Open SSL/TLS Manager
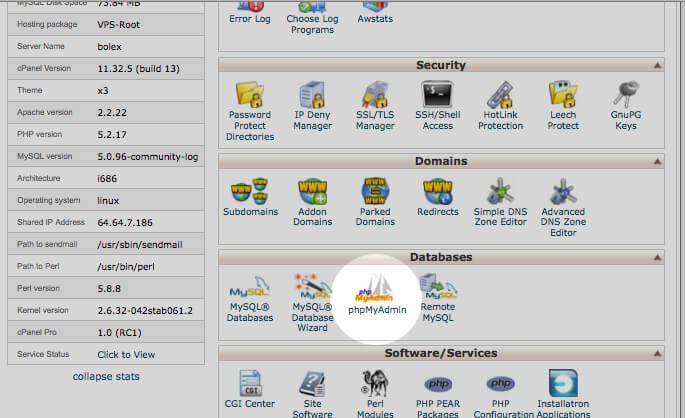This screenshot has width=685, height=418. click(x=375, y=106)
